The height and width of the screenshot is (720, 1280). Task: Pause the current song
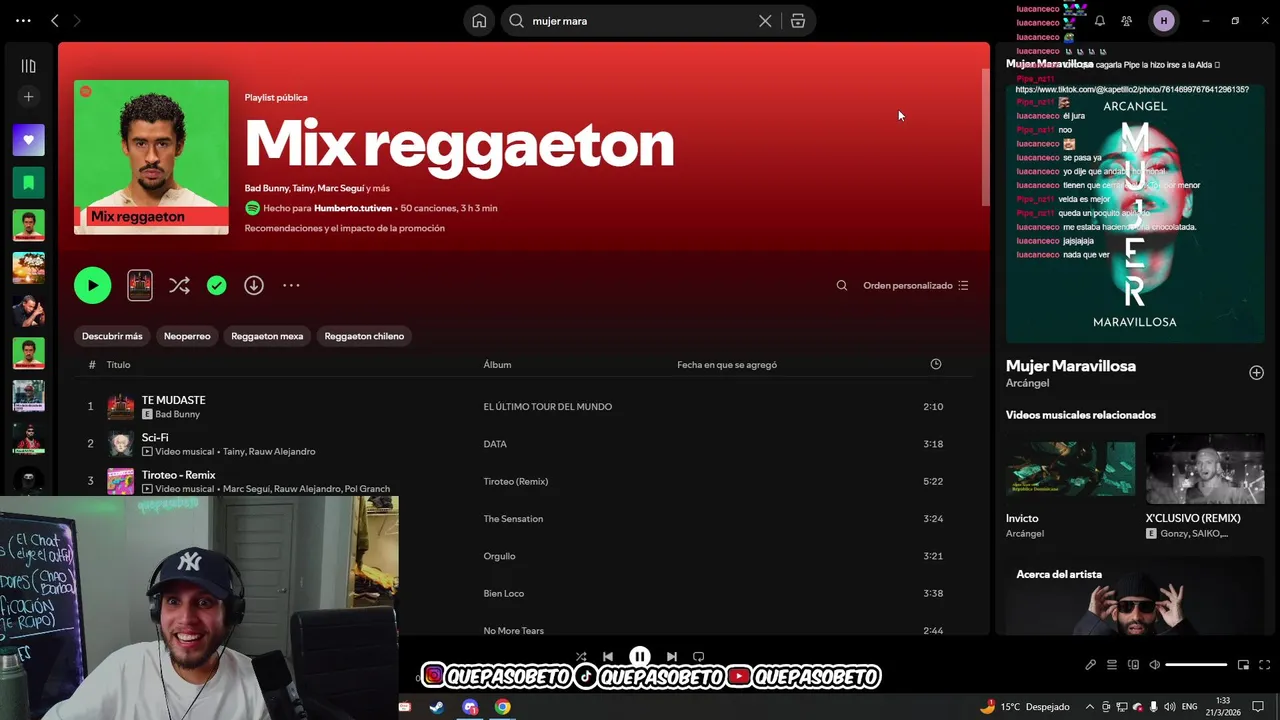[640, 657]
